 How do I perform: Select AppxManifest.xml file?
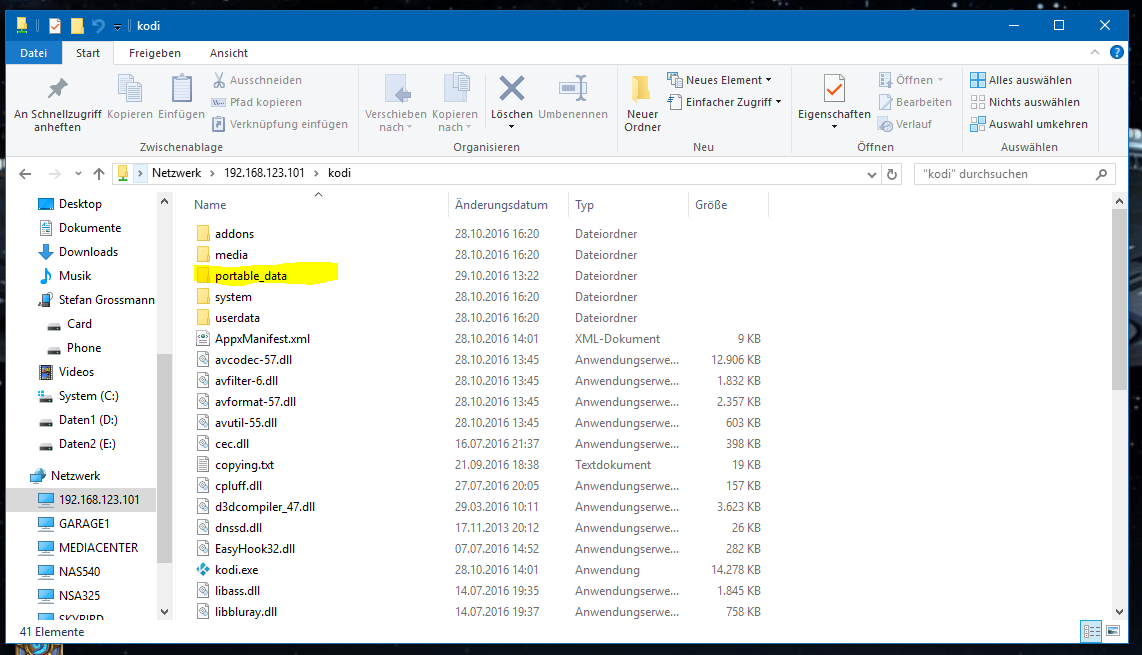click(x=261, y=339)
